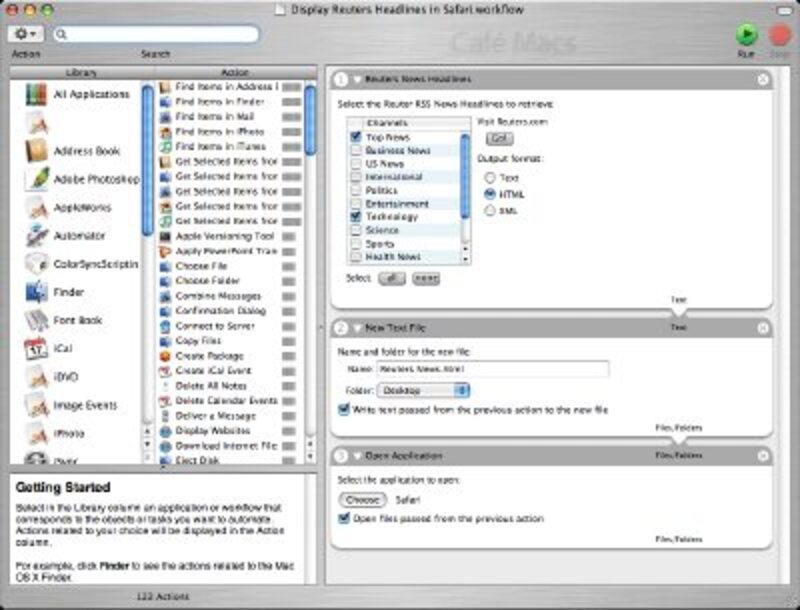
Task: Uncheck Top News channel
Action: [356, 137]
